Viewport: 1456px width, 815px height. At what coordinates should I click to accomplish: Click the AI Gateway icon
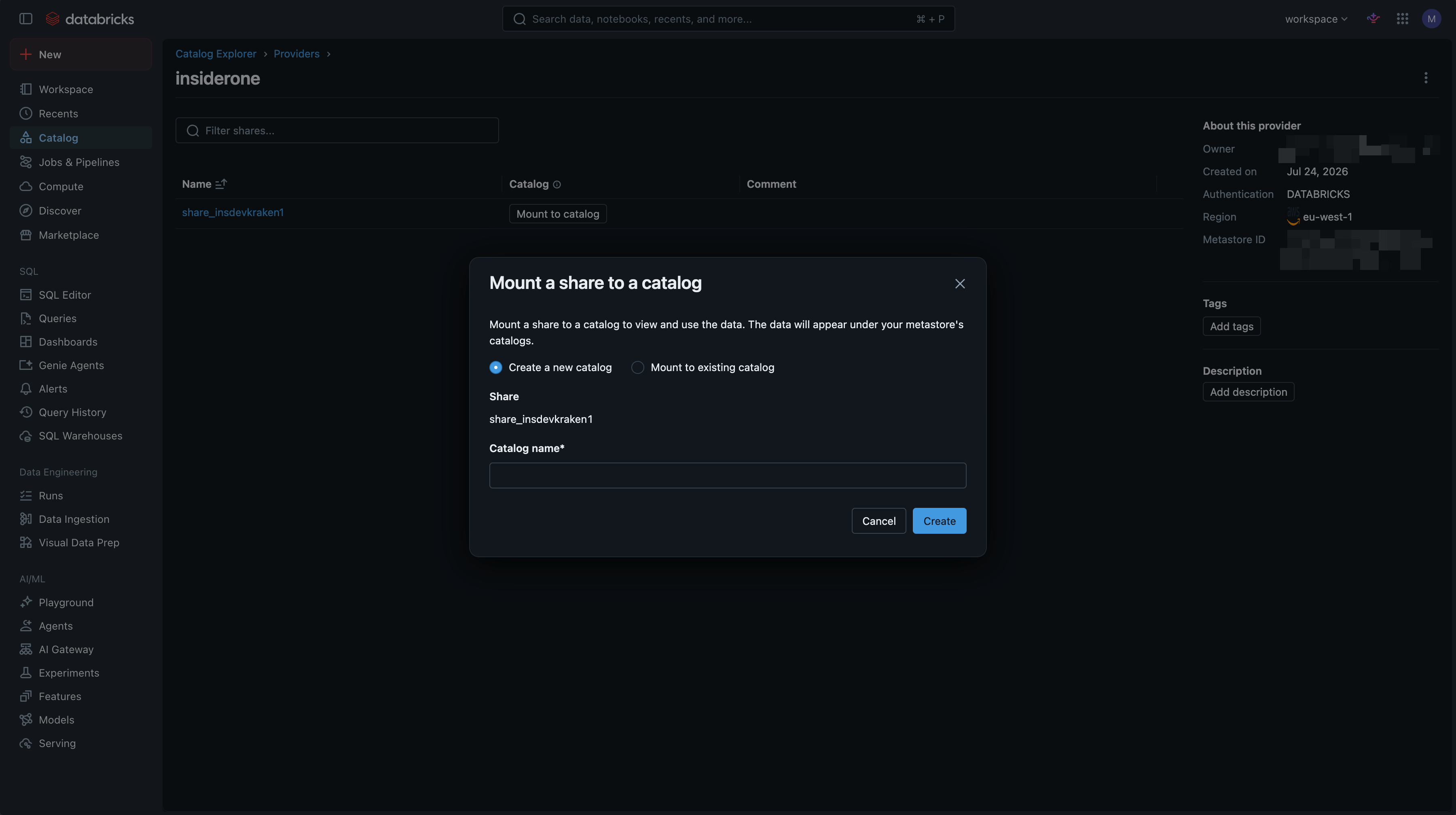[x=26, y=649]
